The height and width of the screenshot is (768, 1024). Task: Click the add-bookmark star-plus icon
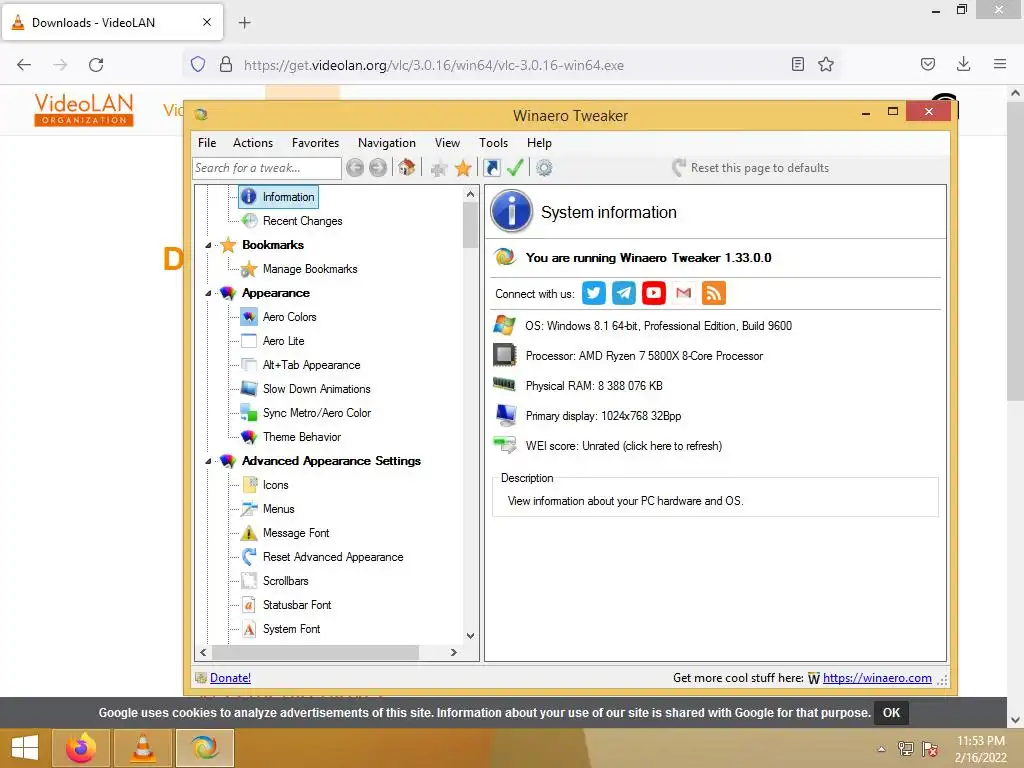coord(439,168)
